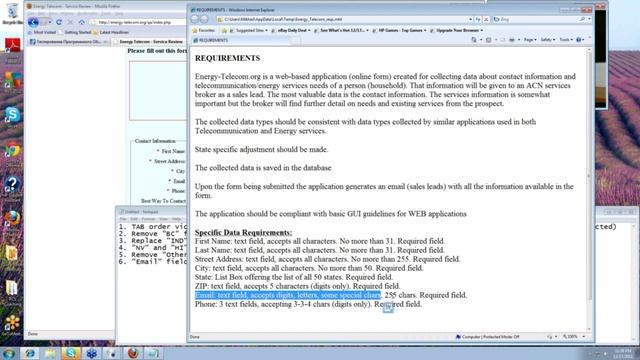Expand the eBay Daily Deal dropdown
640x360 pixels.
(309, 31)
